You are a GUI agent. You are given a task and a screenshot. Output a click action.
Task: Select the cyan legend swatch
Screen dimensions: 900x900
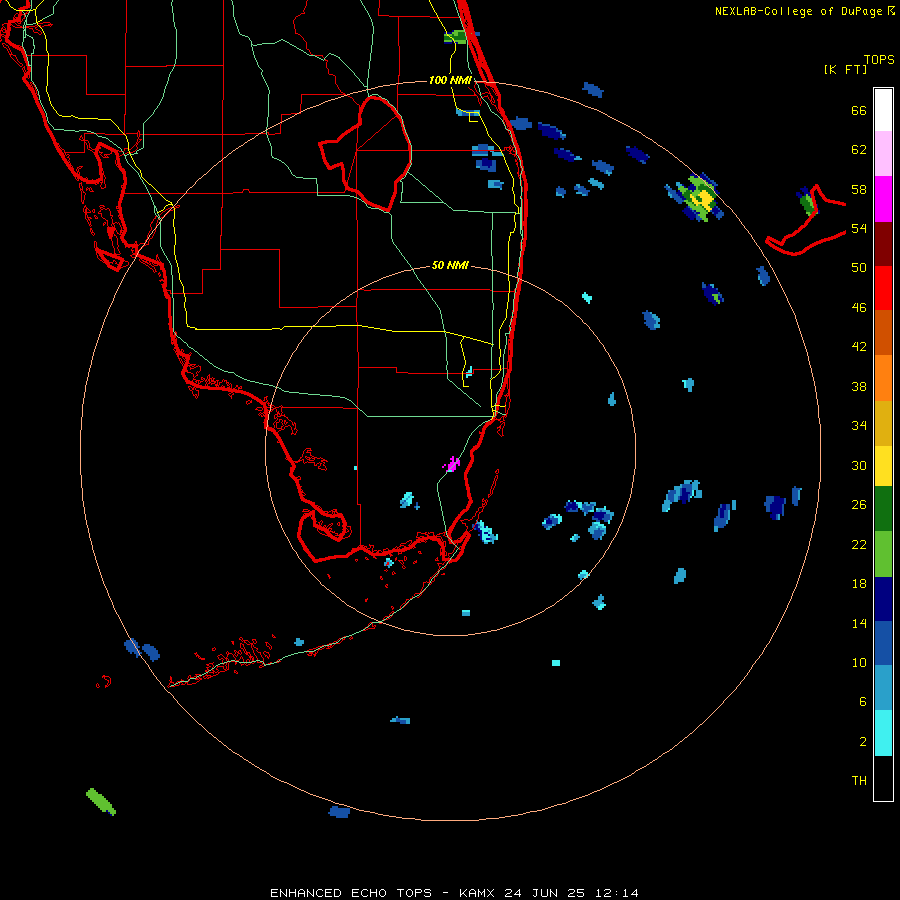883,733
